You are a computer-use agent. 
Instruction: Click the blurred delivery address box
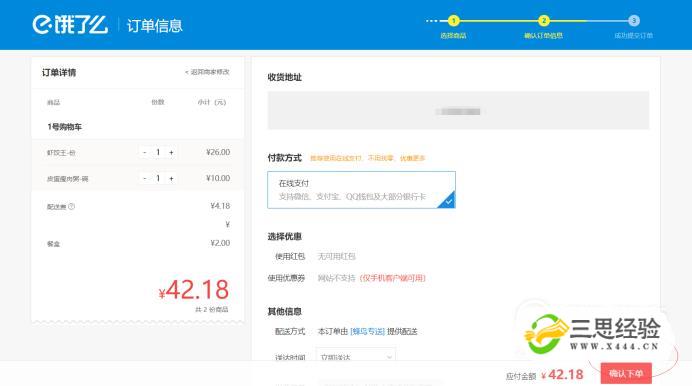click(x=458, y=111)
